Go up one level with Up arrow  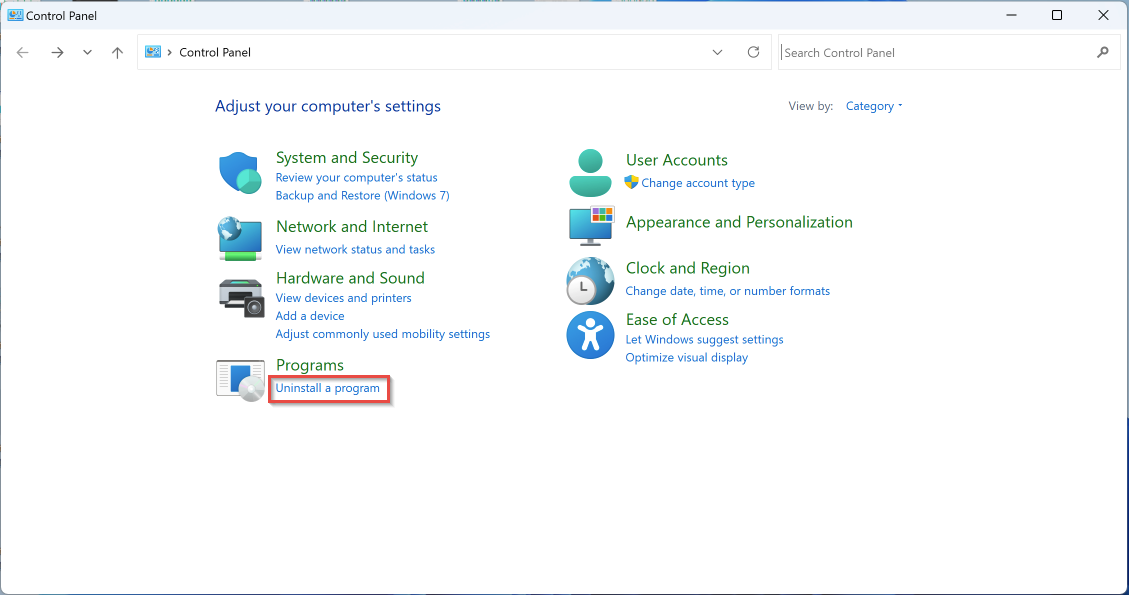[118, 53]
